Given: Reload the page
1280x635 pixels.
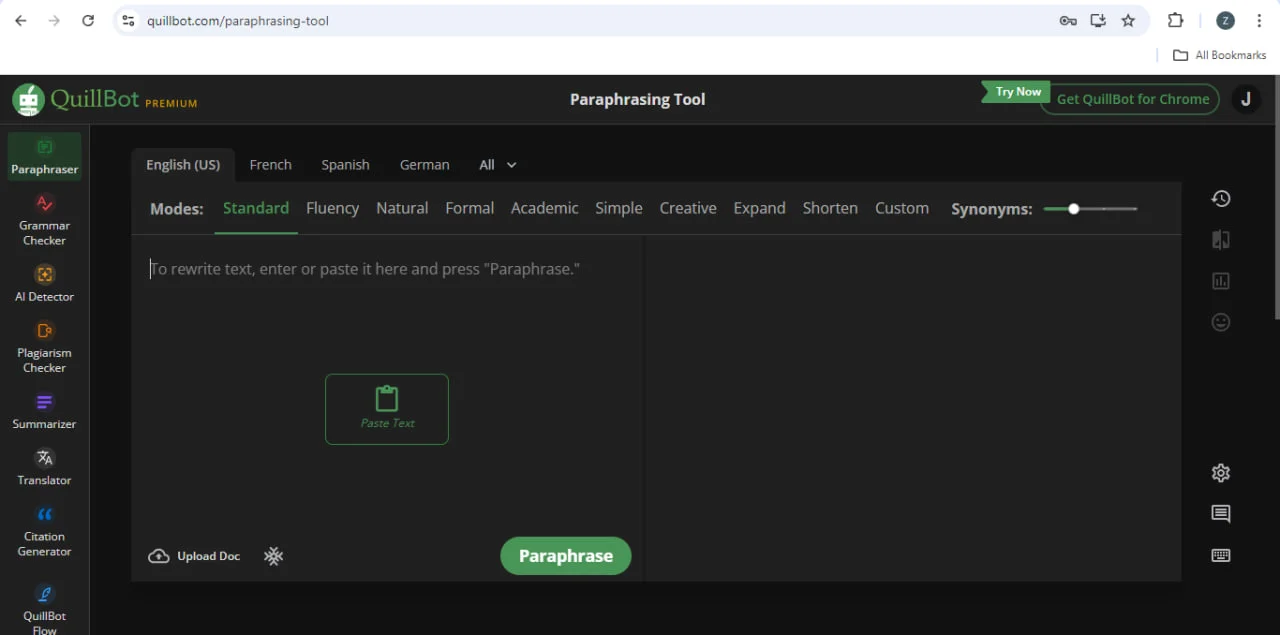Looking at the screenshot, I should pyautogui.click(x=88, y=20).
